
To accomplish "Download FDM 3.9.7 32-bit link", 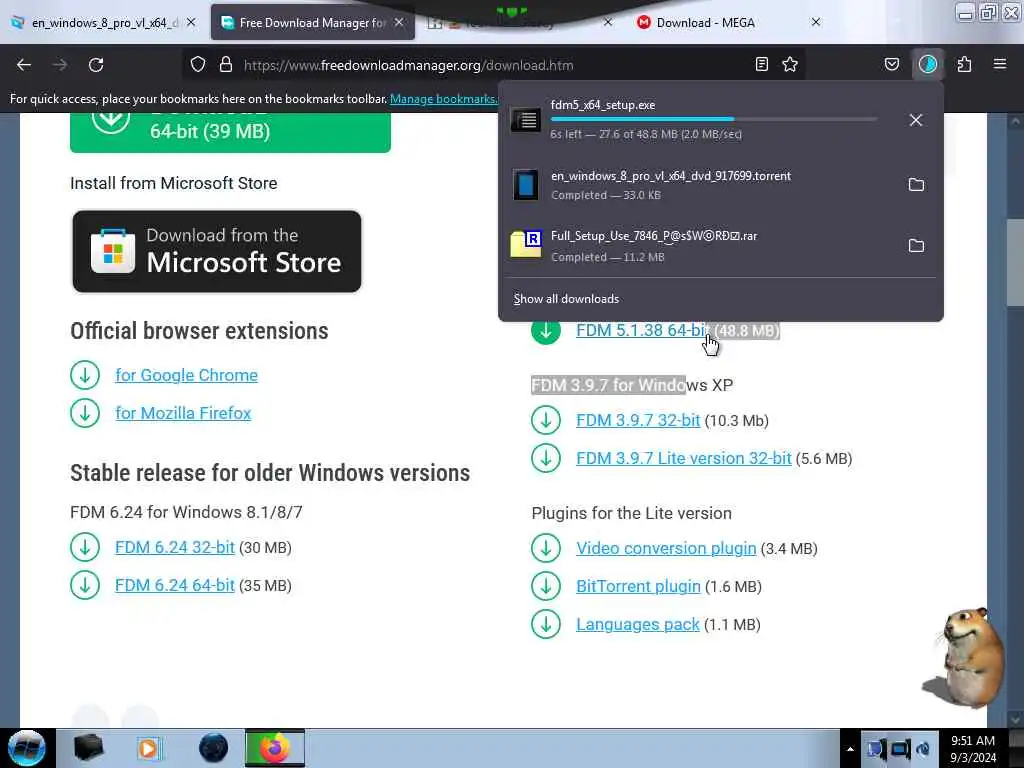I will (638, 420).
